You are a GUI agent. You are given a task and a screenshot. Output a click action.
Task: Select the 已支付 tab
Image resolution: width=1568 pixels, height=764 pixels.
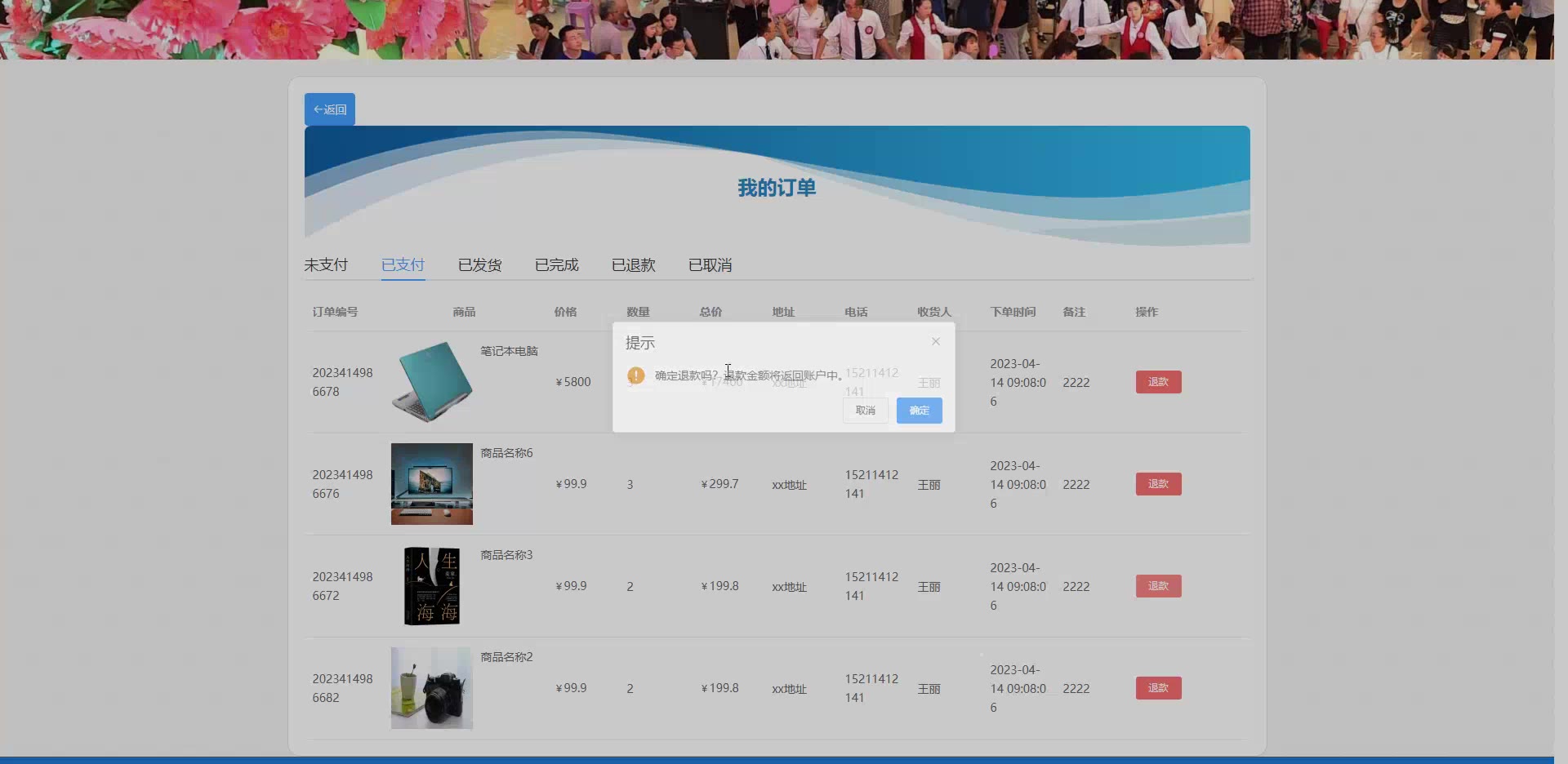coord(403,265)
